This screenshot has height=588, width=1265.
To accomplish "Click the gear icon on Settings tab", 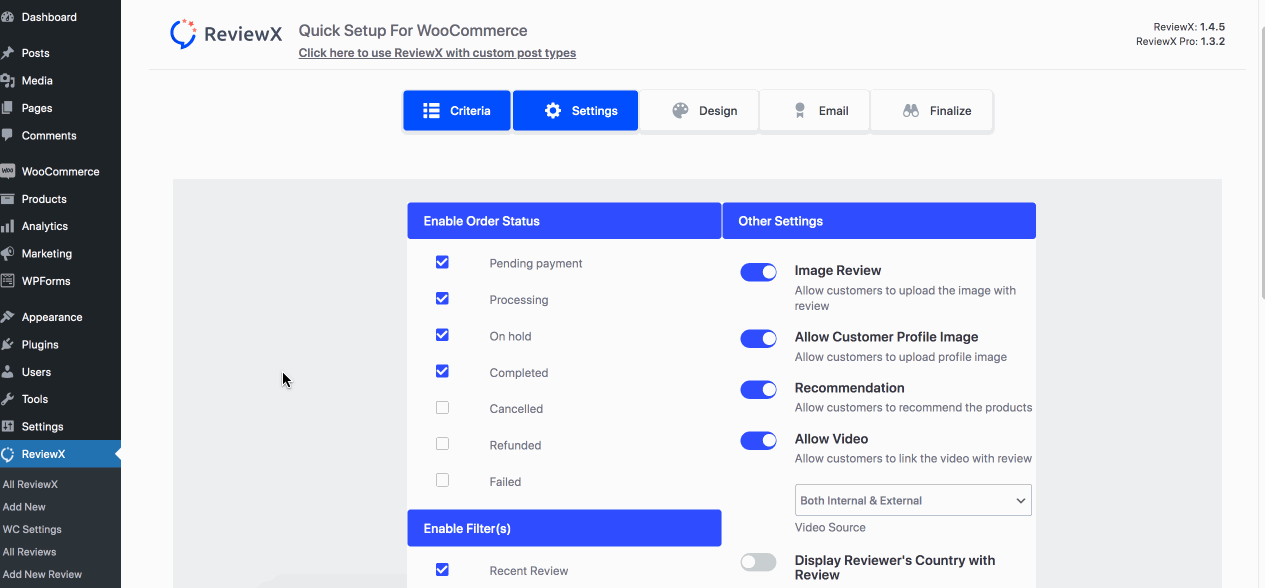I will click(553, 111).
